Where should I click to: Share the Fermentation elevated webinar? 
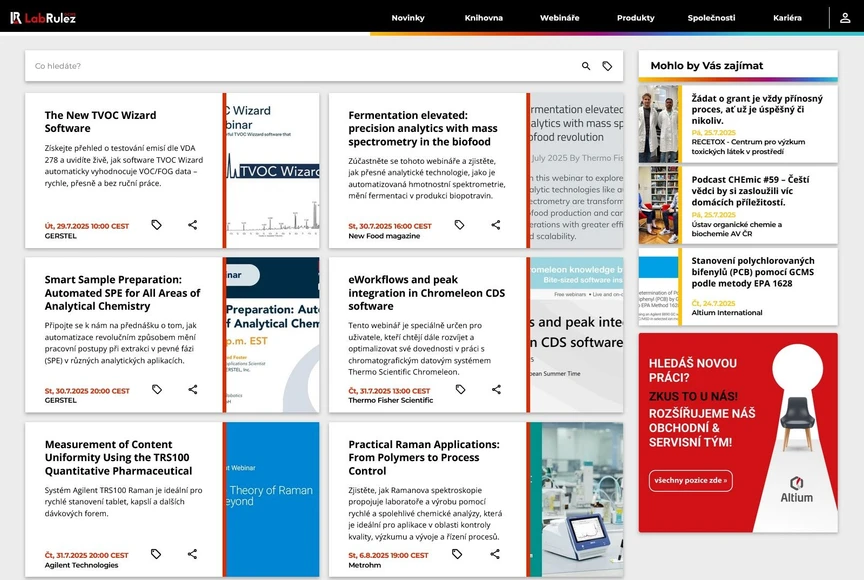(x=495, y=225)
